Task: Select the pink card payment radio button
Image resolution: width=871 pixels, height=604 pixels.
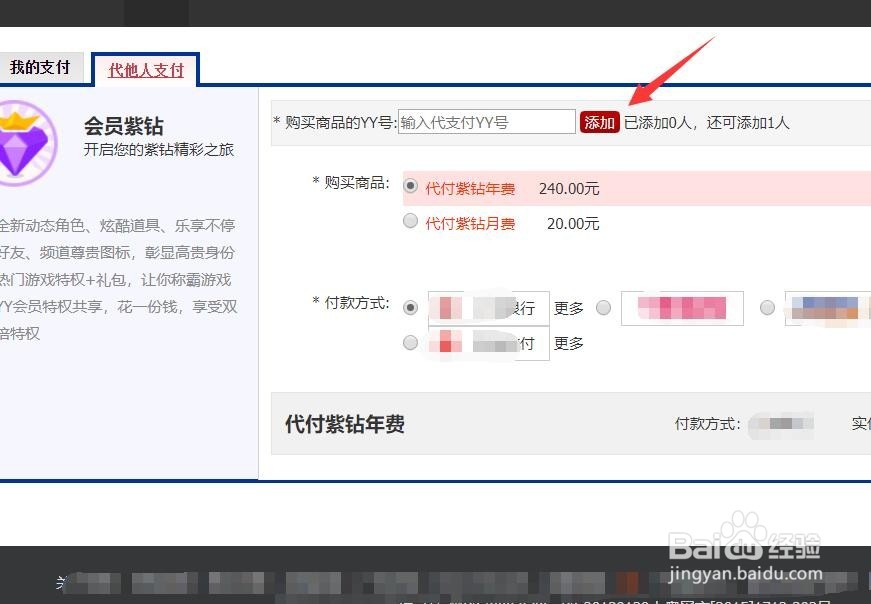Action: pos(604,308)
